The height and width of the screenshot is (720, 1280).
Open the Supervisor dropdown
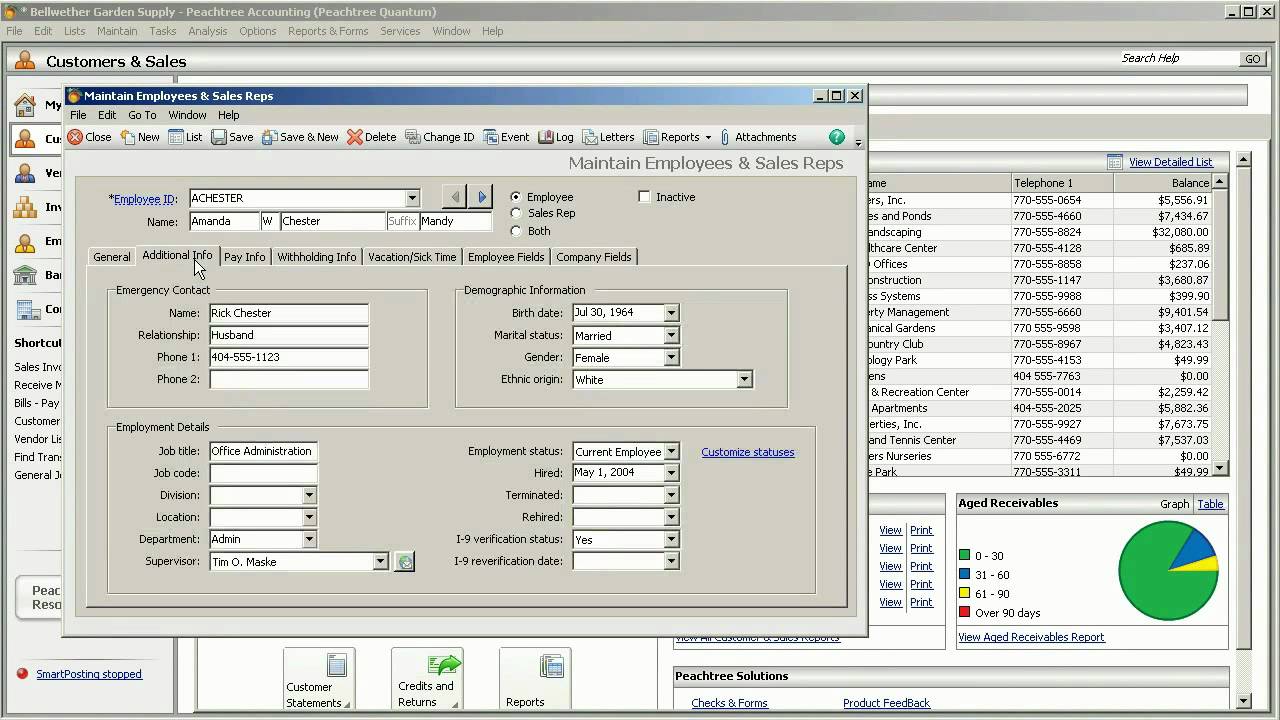click(380, 562)
